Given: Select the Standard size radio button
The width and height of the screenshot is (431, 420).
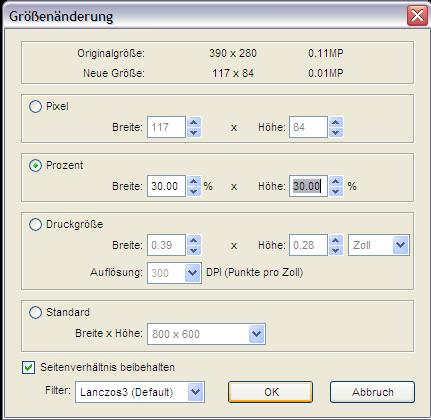Looking at the screenshot, I should [x=35, y=312].
